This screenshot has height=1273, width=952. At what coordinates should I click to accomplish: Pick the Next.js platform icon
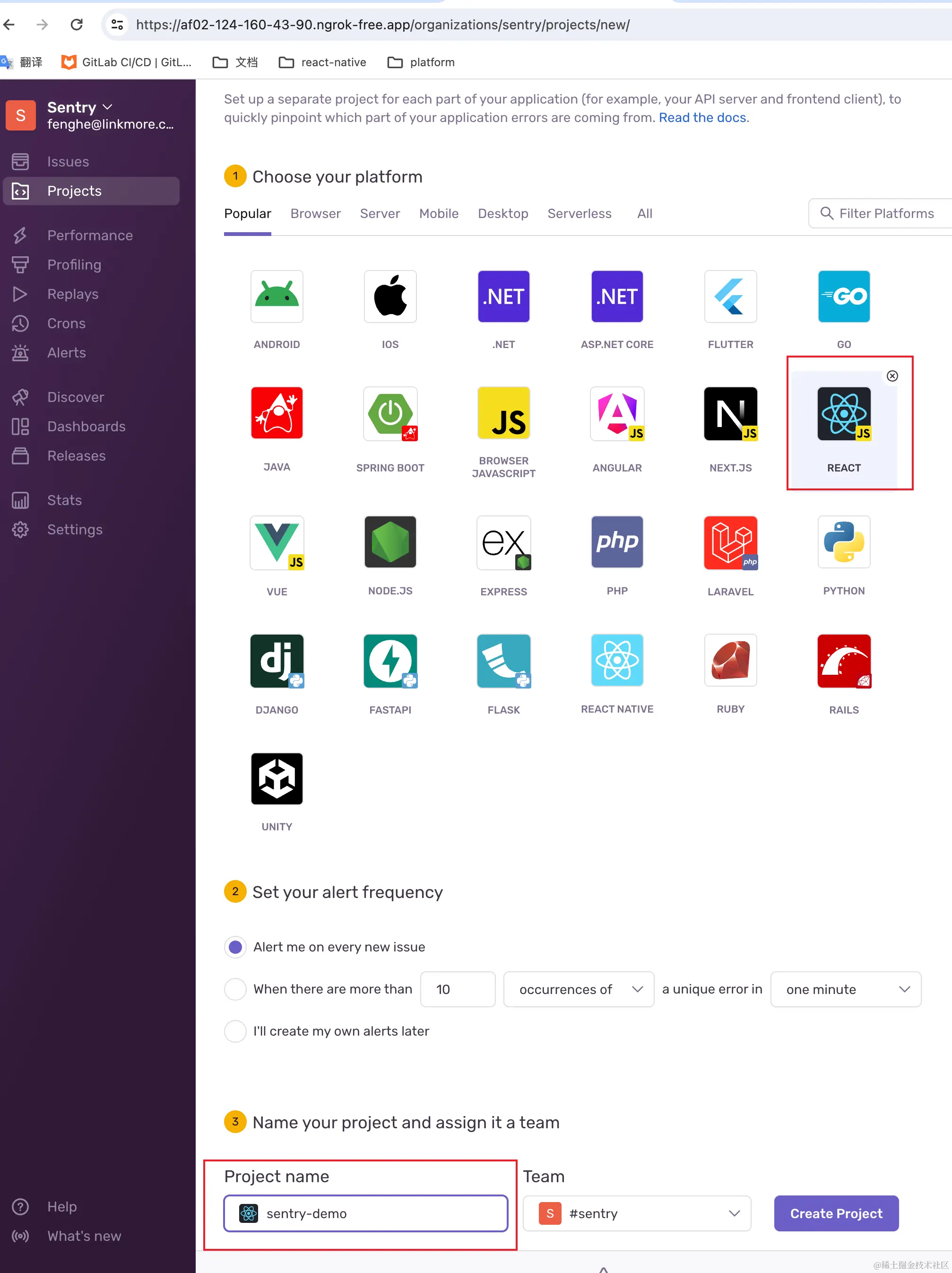point(730,414)
